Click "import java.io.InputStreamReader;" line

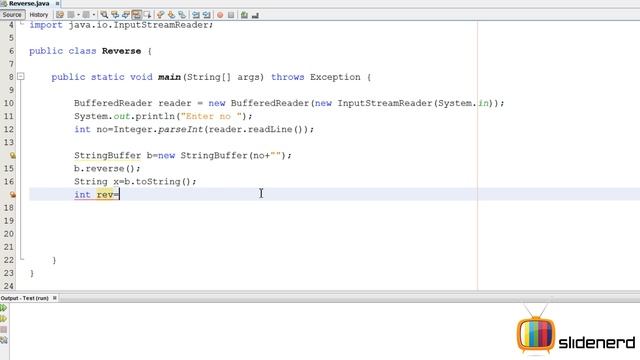coord(121,25)
